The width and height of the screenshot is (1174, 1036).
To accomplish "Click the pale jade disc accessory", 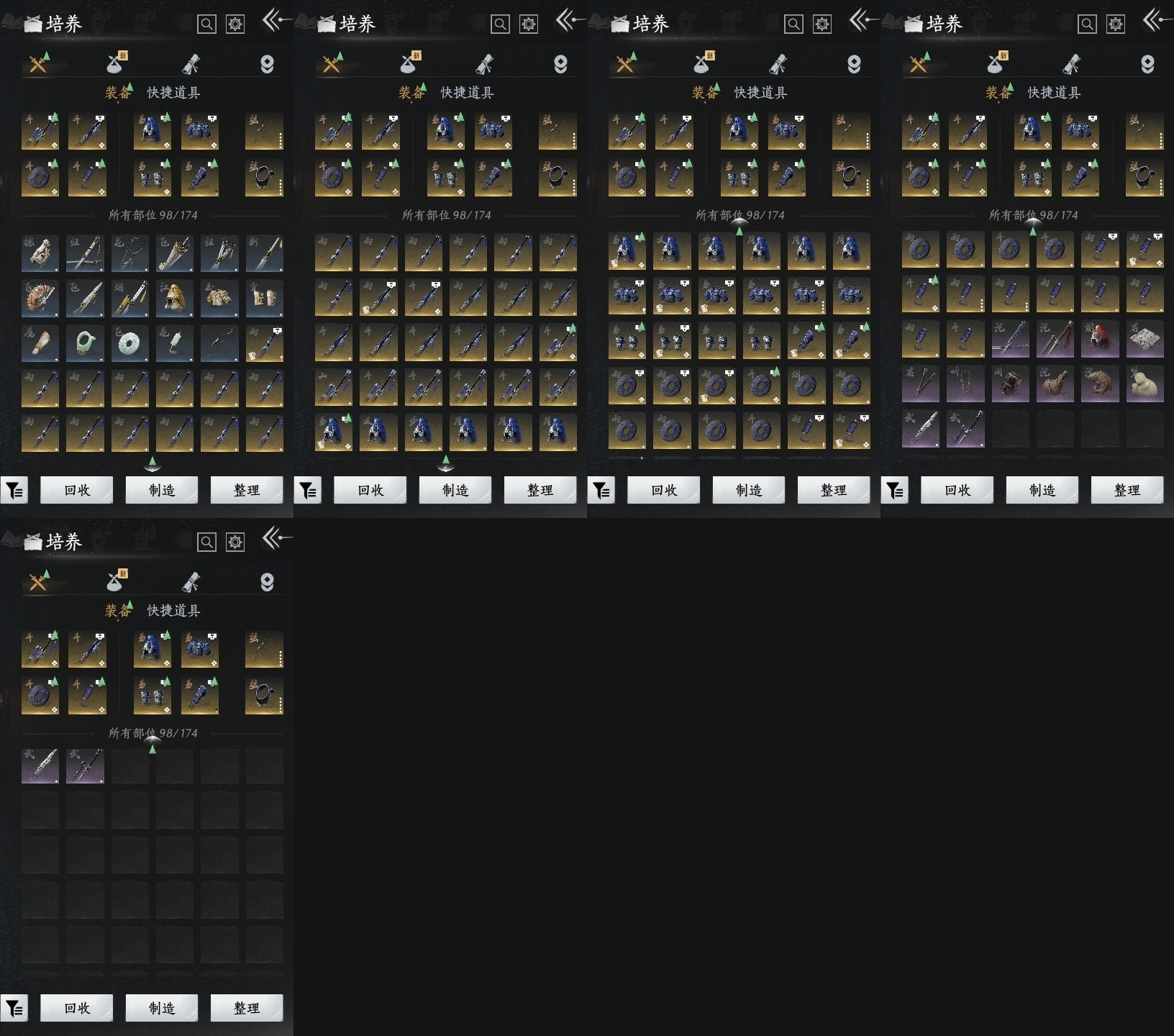I will pyautogui.click(x=130, y=342).
